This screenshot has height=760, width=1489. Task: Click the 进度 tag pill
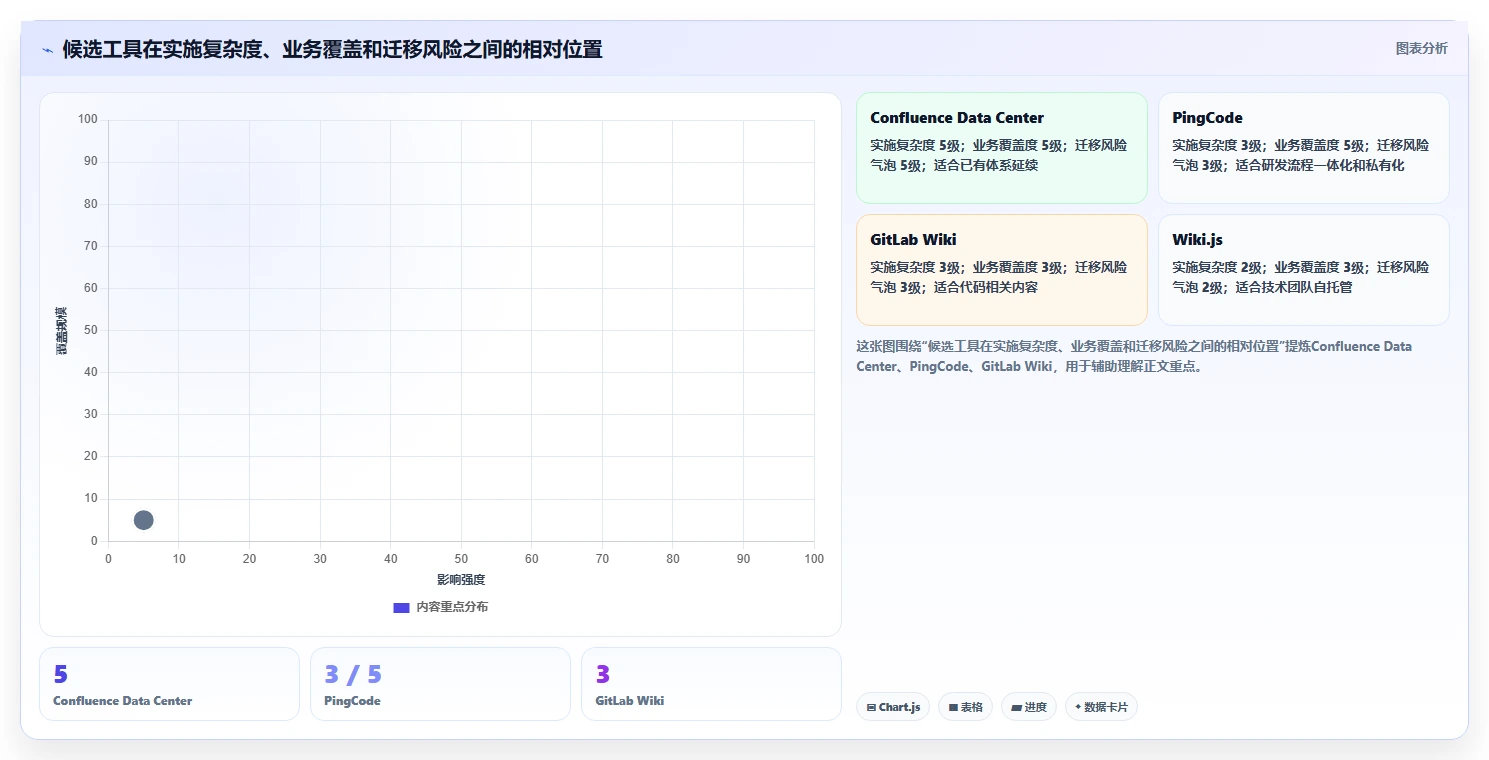(x=1028, y=707)
